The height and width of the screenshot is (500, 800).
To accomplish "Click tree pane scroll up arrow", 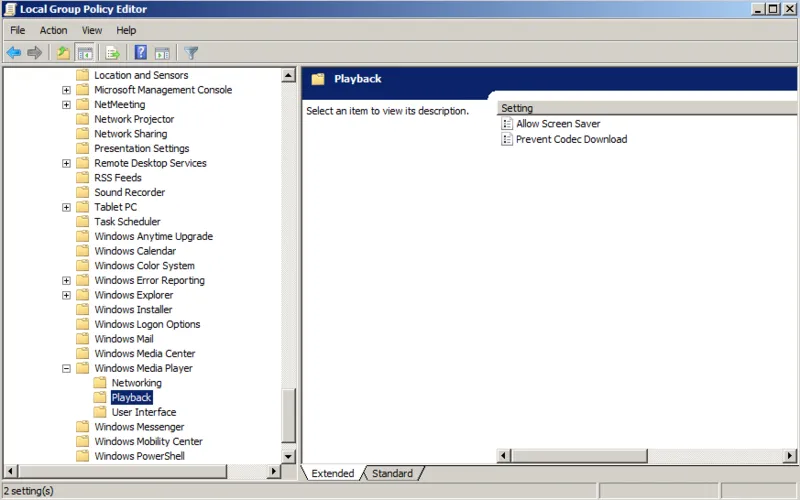I will tap(288, 75).
